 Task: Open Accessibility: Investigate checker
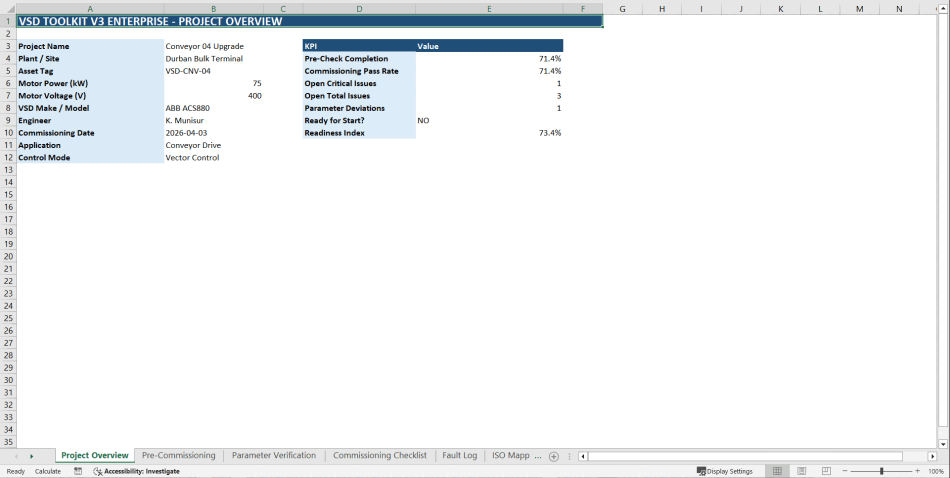pos(136,471)
